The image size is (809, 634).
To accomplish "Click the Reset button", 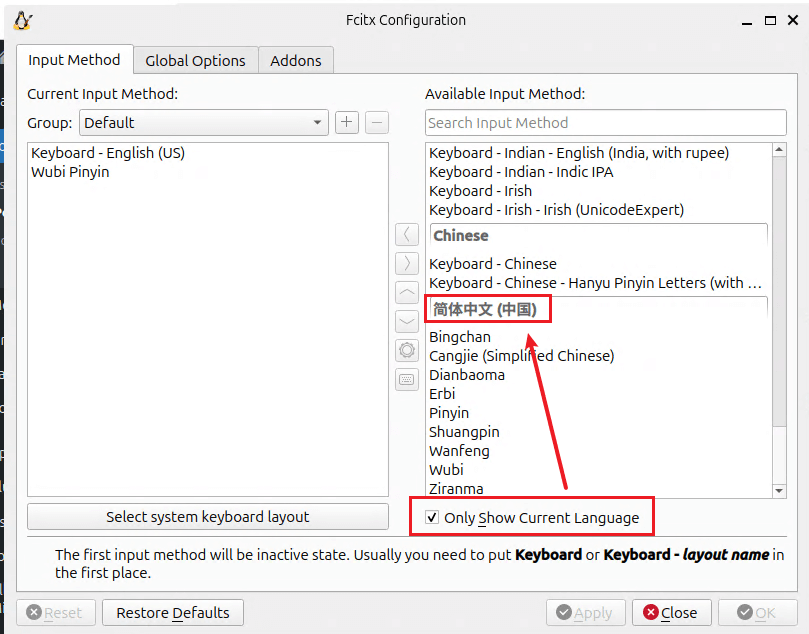I will [56, 613].
